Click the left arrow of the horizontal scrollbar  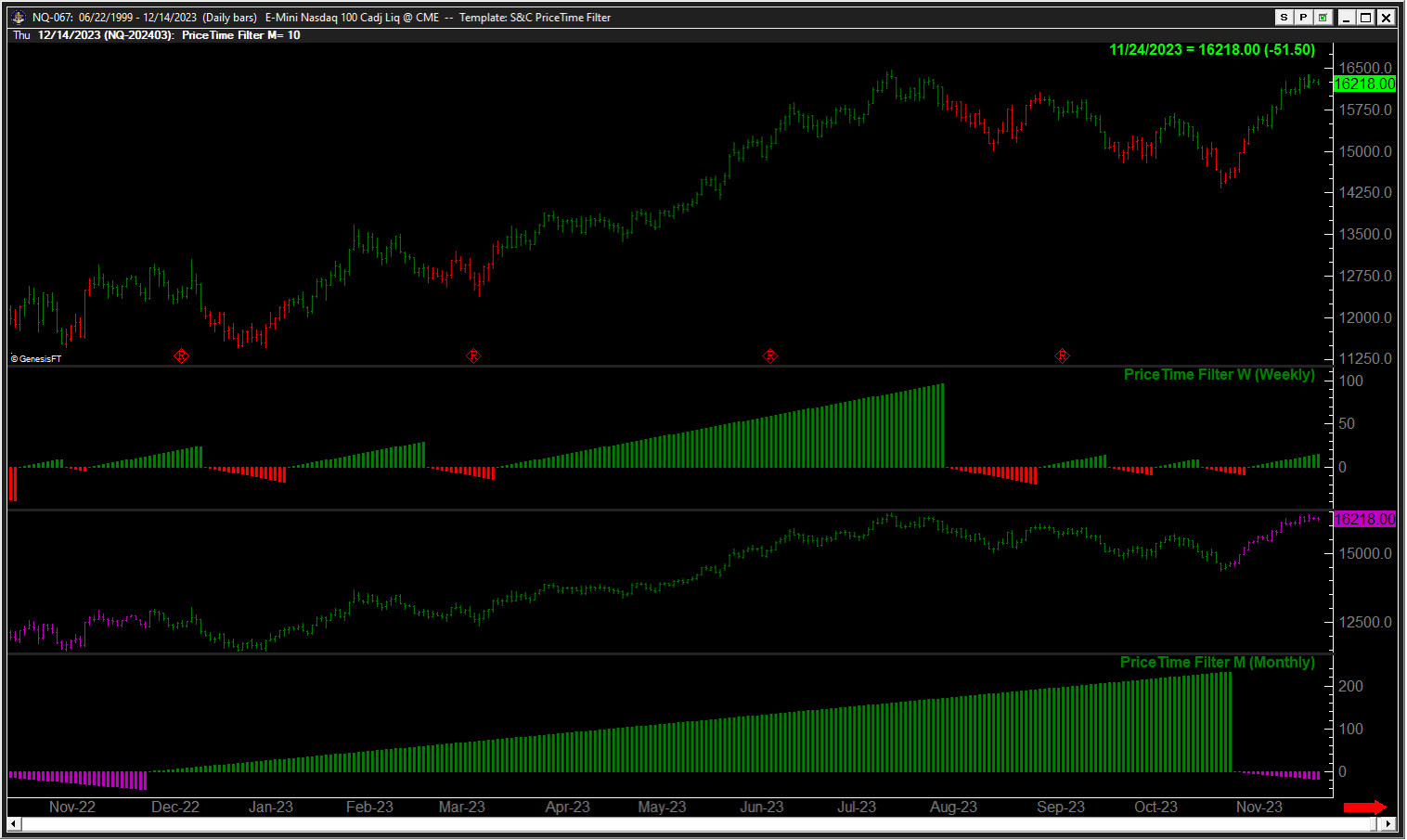click(14, 823)
